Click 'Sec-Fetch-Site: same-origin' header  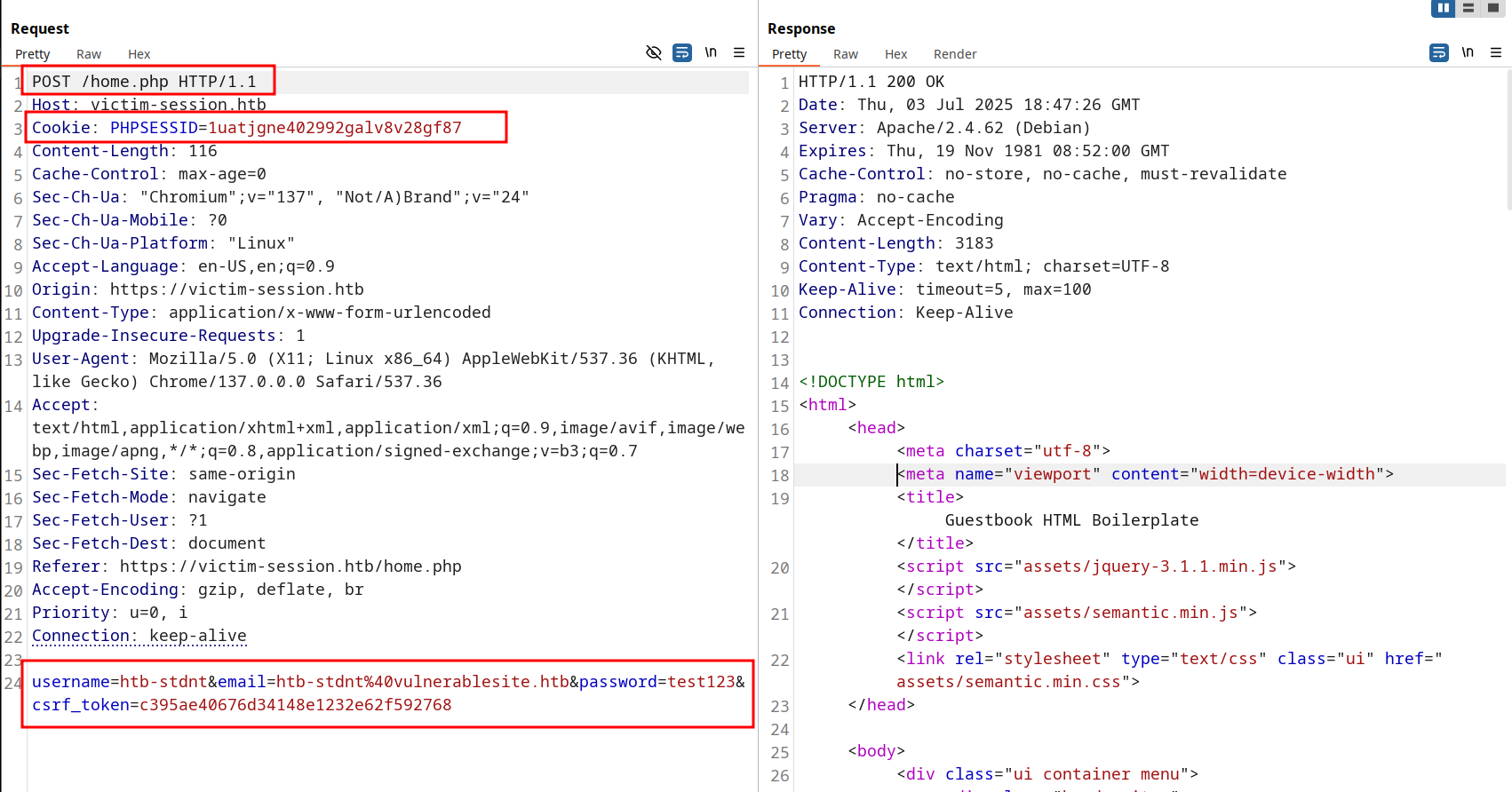[x=163, y=474]
